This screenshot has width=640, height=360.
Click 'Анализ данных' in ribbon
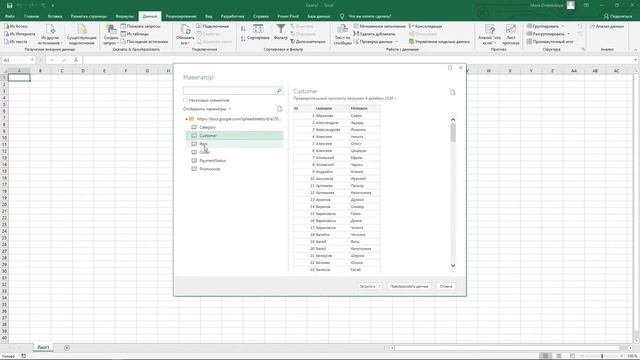click(x=607, y=26)
